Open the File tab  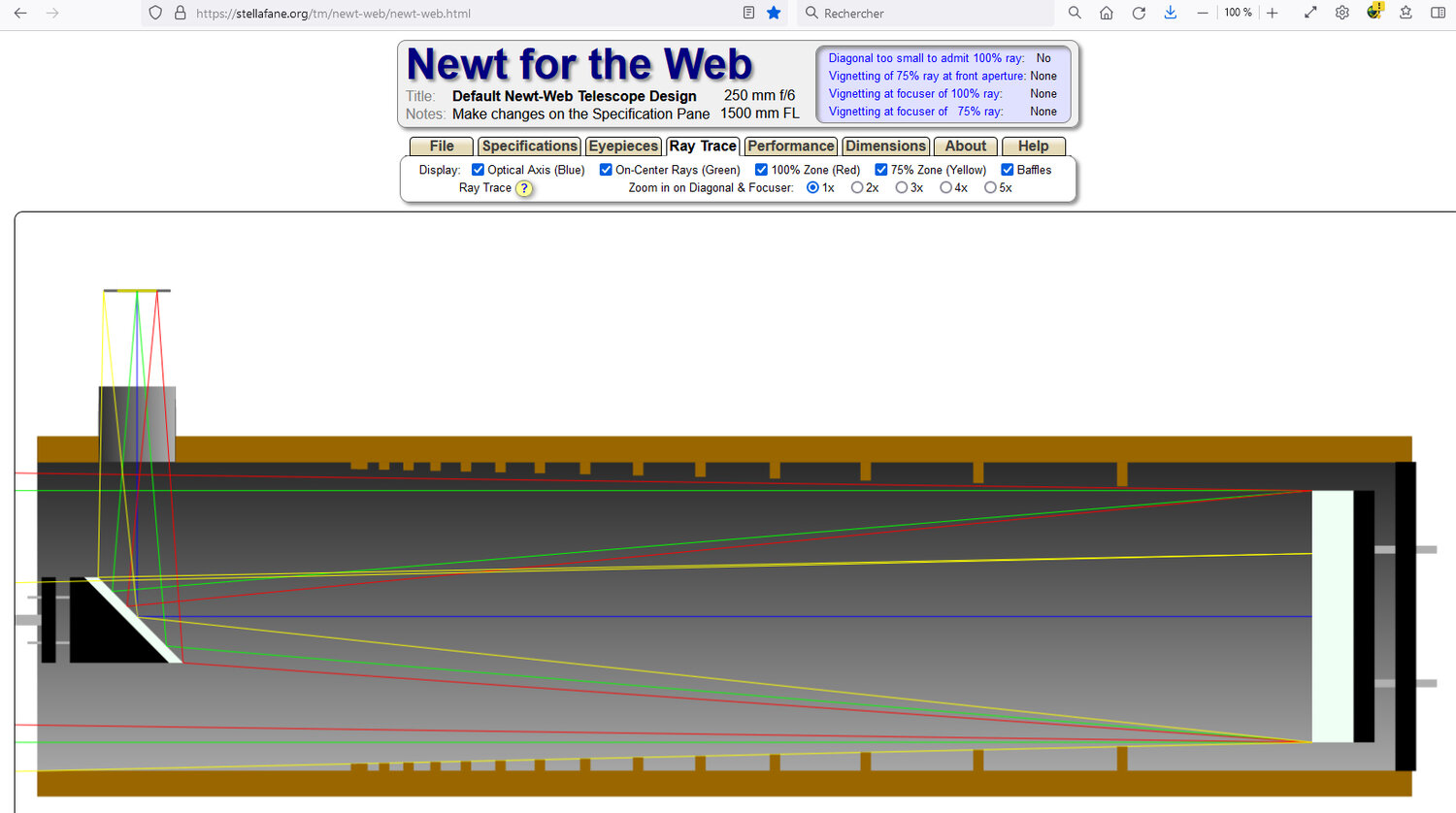442,146
